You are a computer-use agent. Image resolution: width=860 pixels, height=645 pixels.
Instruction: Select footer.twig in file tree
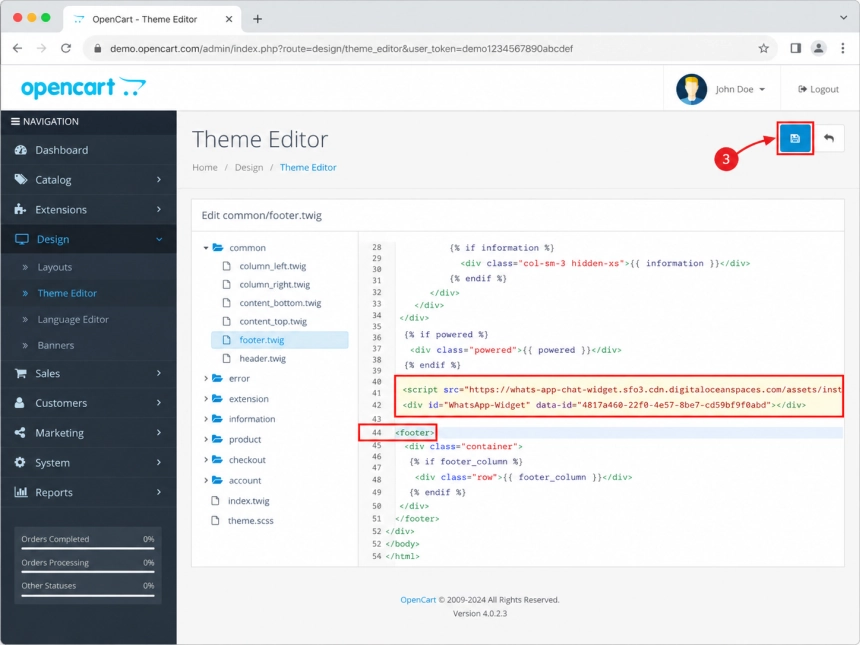[279, 340]
